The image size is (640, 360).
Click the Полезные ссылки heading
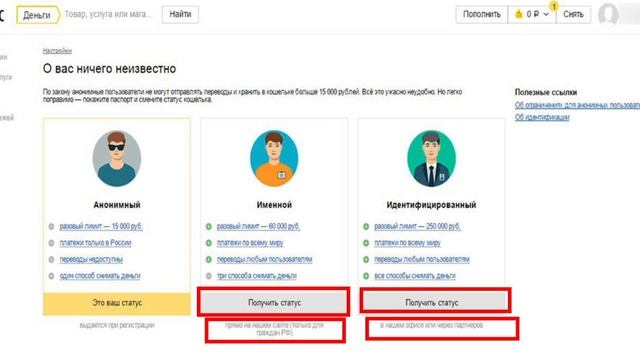point(546,92)
